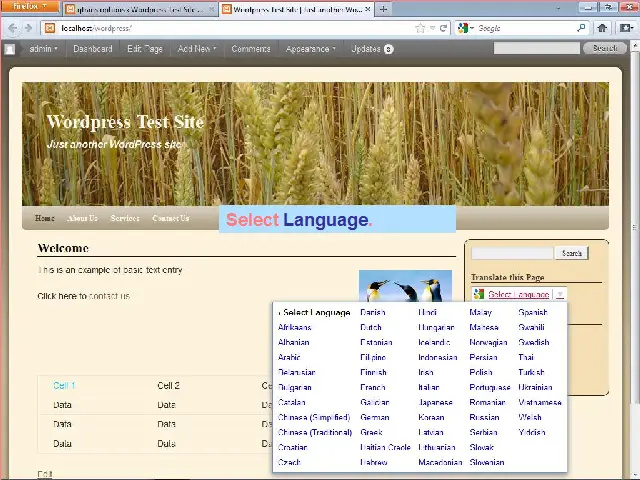Switch to the first browser tab
The height and width of the screenshot is (480, 640).
click(140, 9)
